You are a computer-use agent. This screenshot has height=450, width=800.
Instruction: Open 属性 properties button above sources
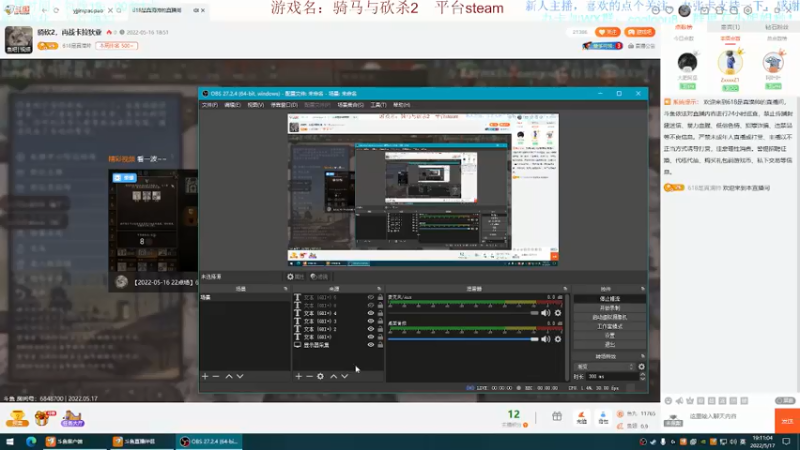(x=295, y=277)
